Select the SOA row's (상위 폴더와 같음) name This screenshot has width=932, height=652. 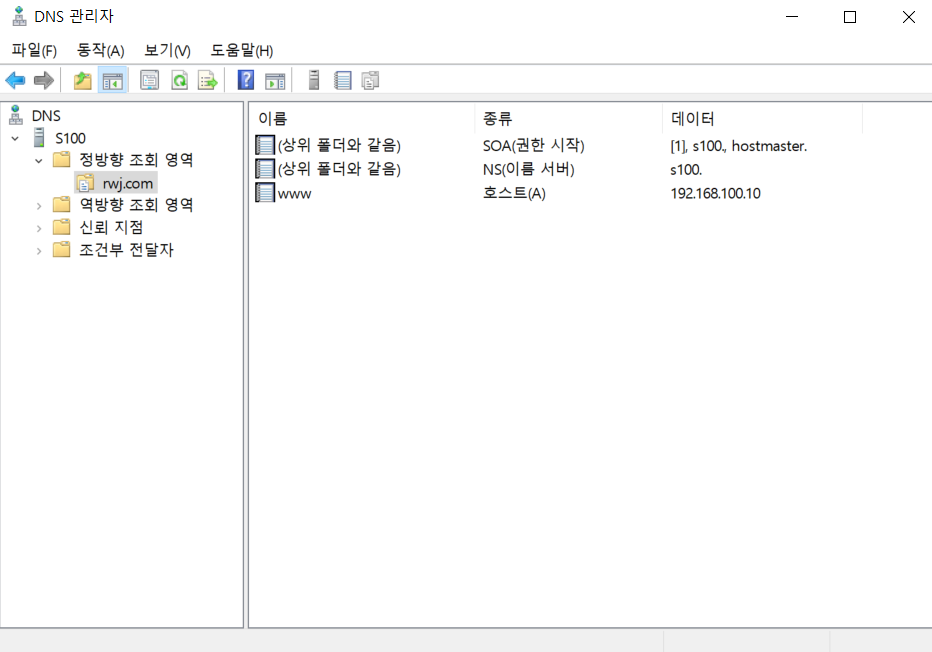point(339,145)
